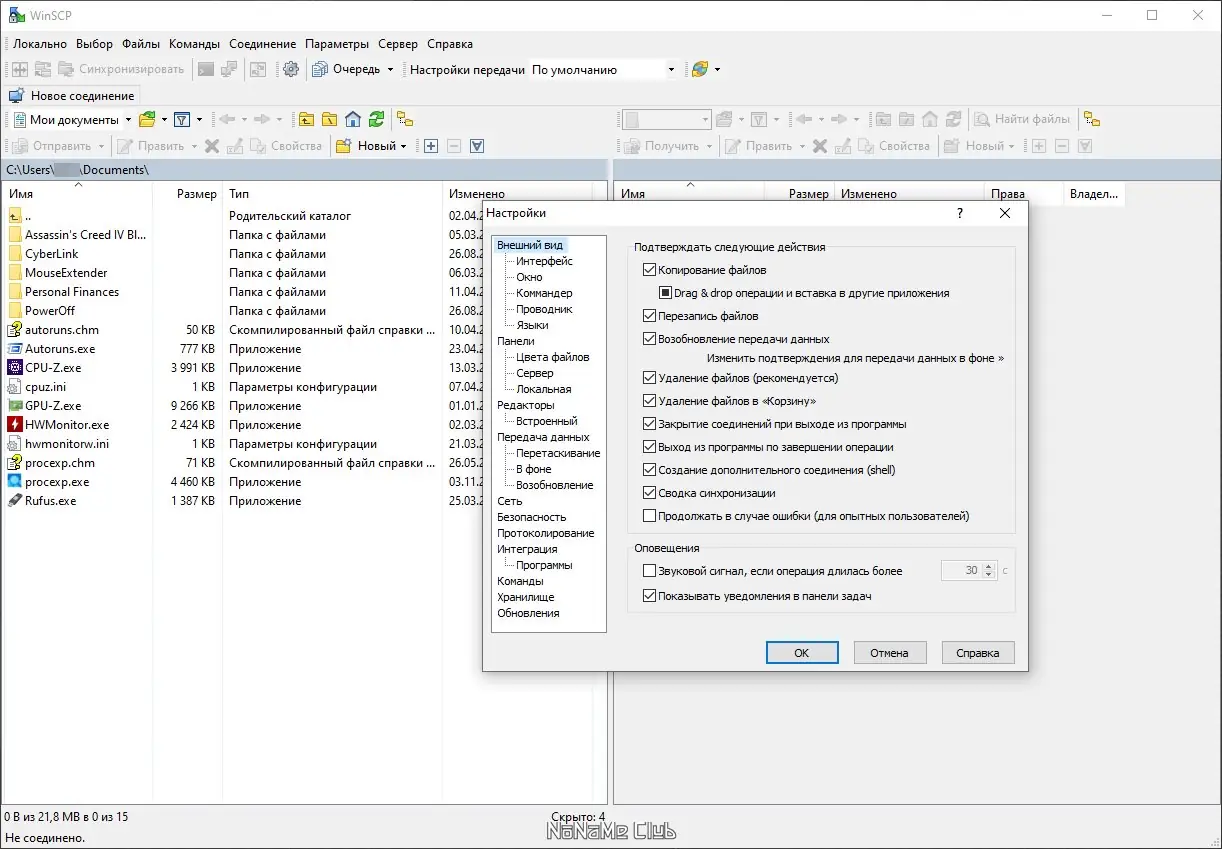The height and width of the screenshot is (849, 1222).
Task: Open the "Мои документы" drive dropdown
Action: [128, 120]
